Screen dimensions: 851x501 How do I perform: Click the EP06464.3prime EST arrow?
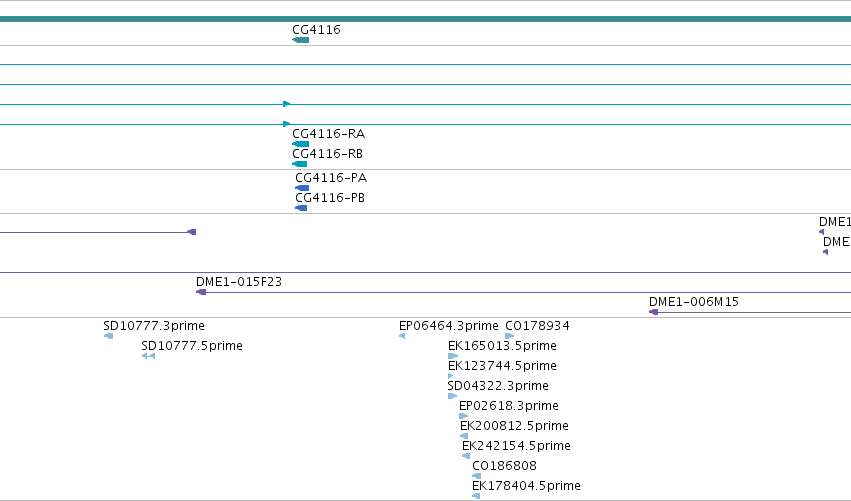click(x=402, y=336)
